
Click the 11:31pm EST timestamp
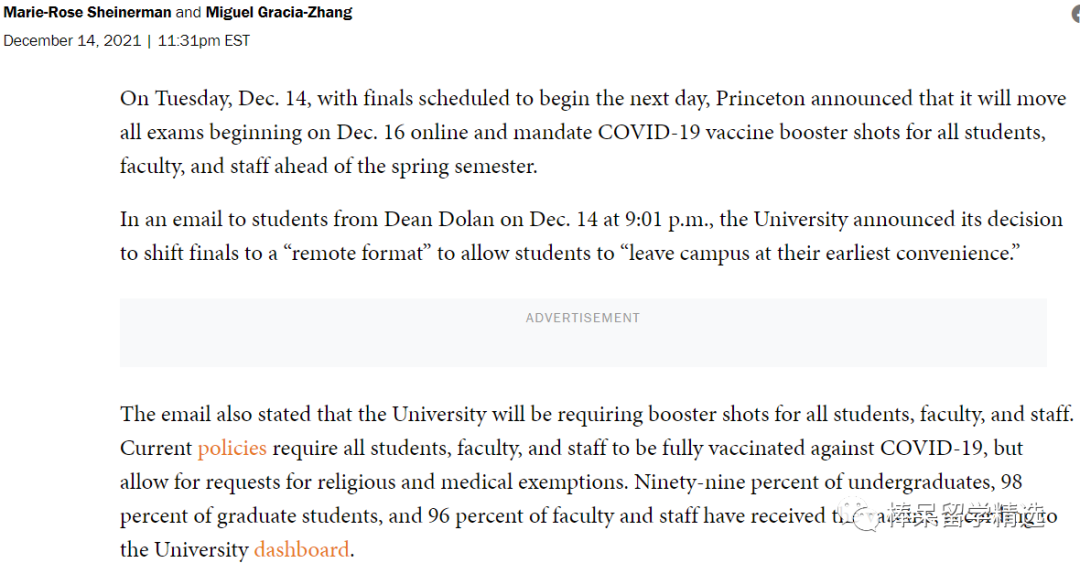(203, 41)
